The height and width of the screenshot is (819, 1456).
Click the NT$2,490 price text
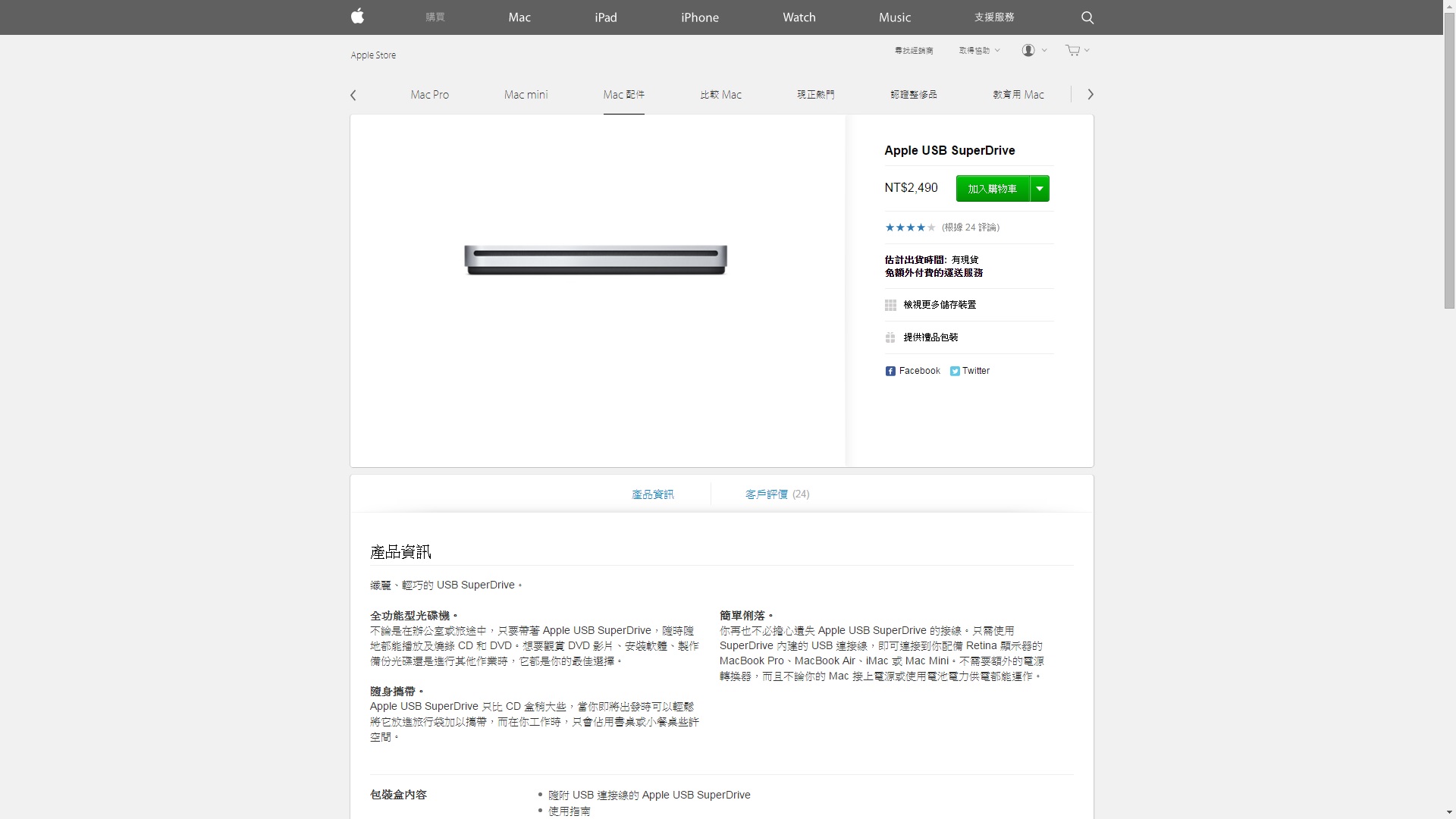911,188
